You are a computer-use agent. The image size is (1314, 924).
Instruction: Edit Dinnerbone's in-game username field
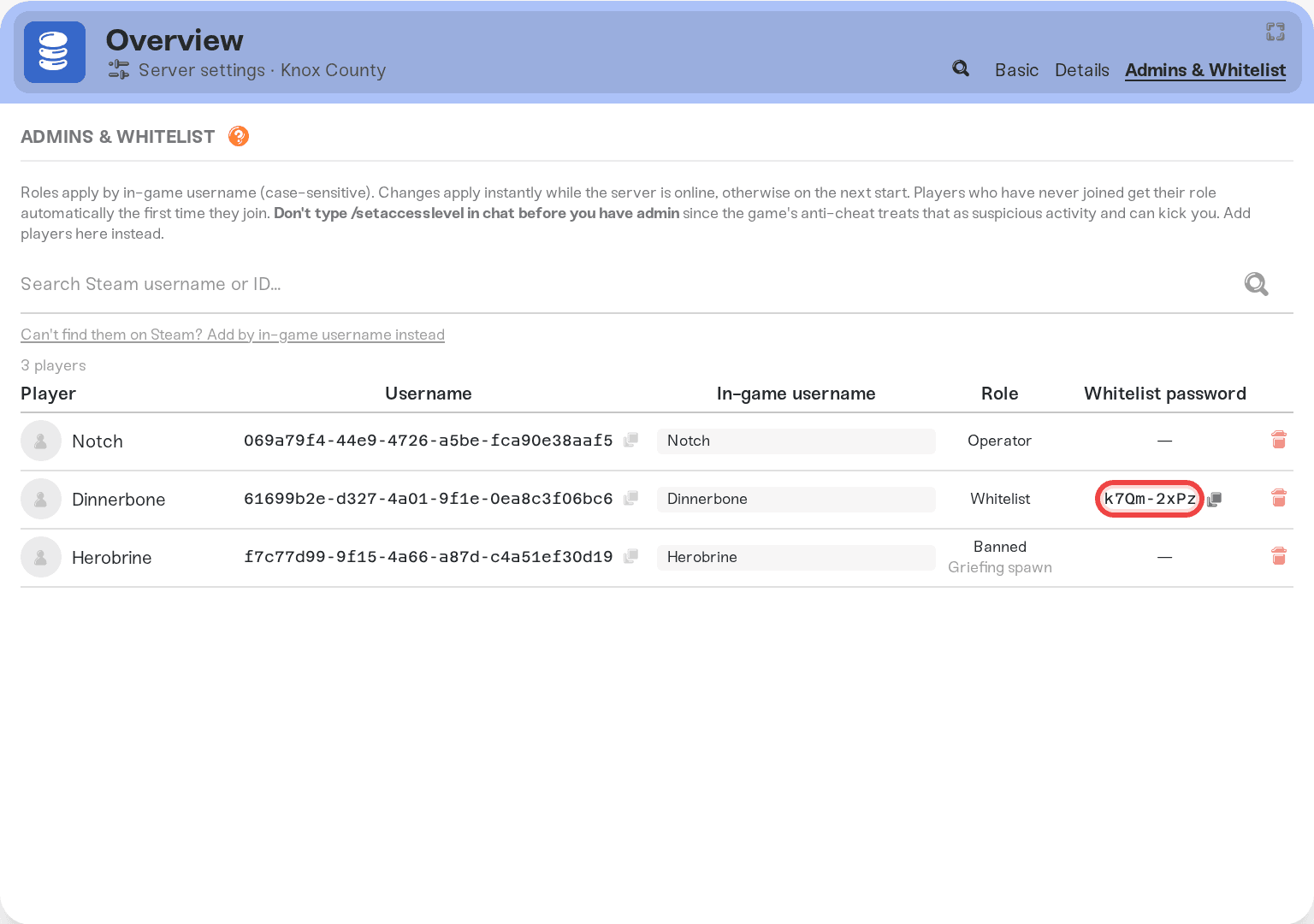coord(796,499)
